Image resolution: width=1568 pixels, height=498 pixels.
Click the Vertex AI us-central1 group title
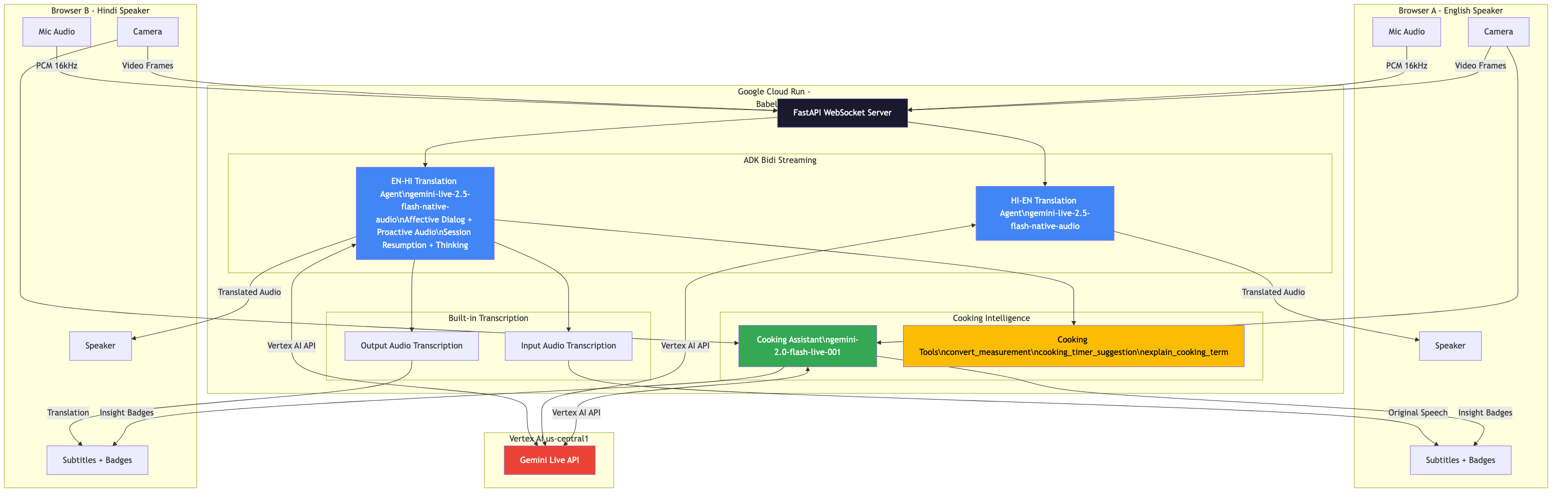548,439
